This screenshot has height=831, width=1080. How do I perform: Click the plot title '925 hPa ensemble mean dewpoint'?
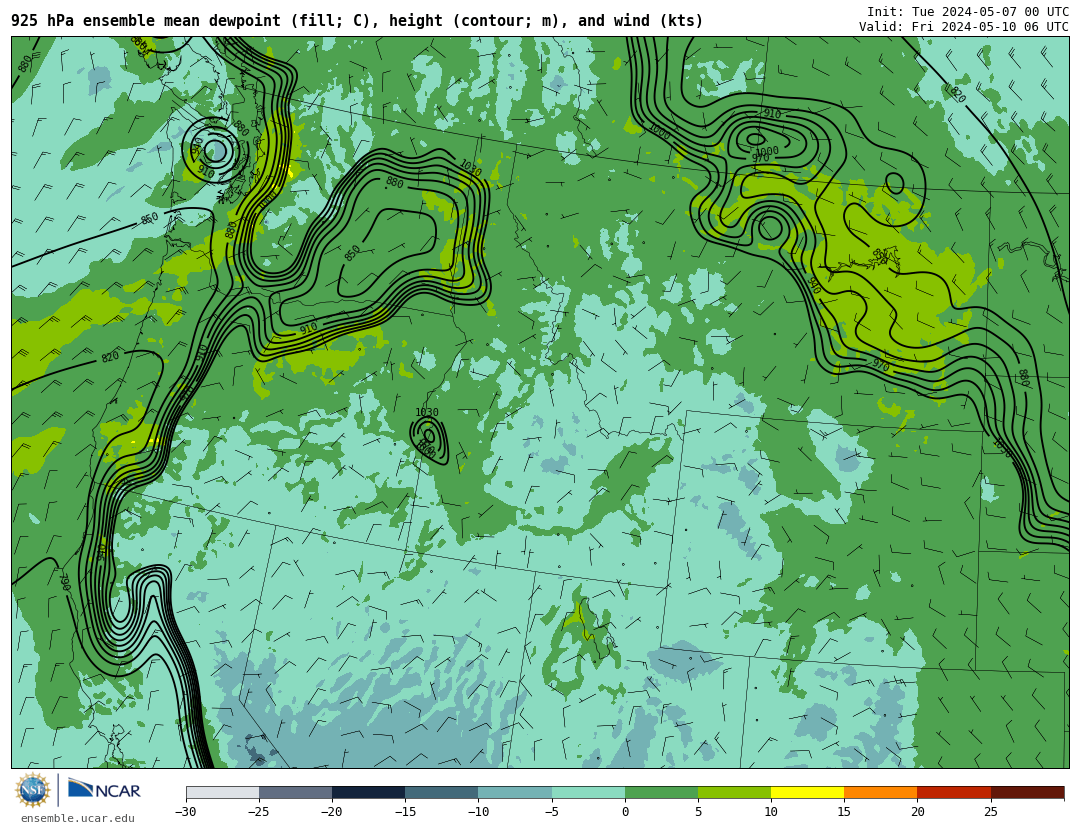pos(146,21)
